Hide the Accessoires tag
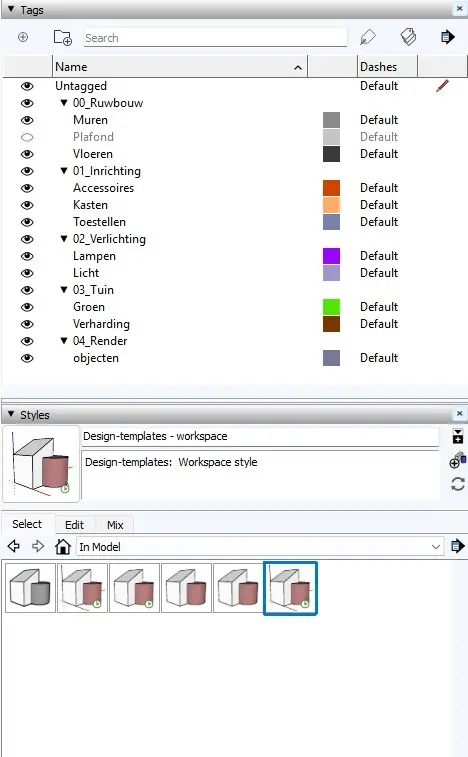The image size is (468, 757). point(27,188)
